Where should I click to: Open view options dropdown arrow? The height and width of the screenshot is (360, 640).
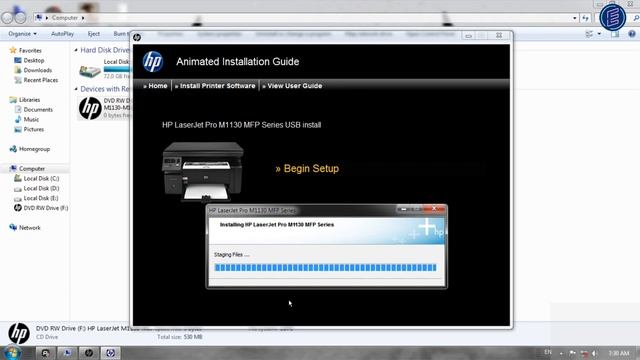pyautogui.click(x=599, y=34)
